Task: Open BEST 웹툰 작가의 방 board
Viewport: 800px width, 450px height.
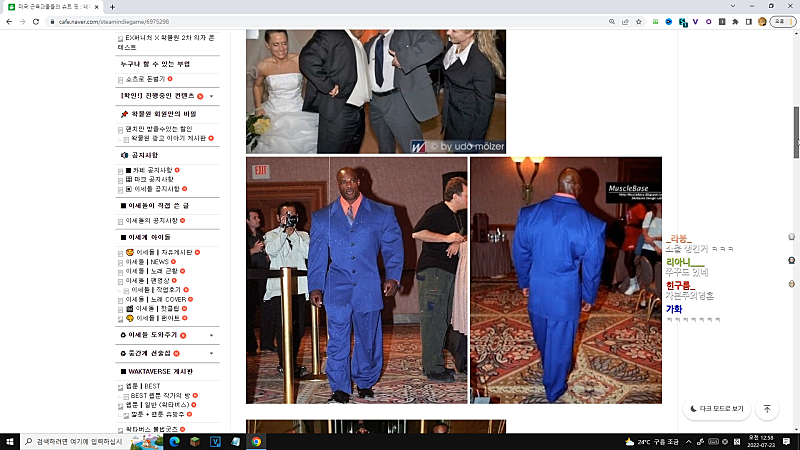Action: tap(160, 395)
